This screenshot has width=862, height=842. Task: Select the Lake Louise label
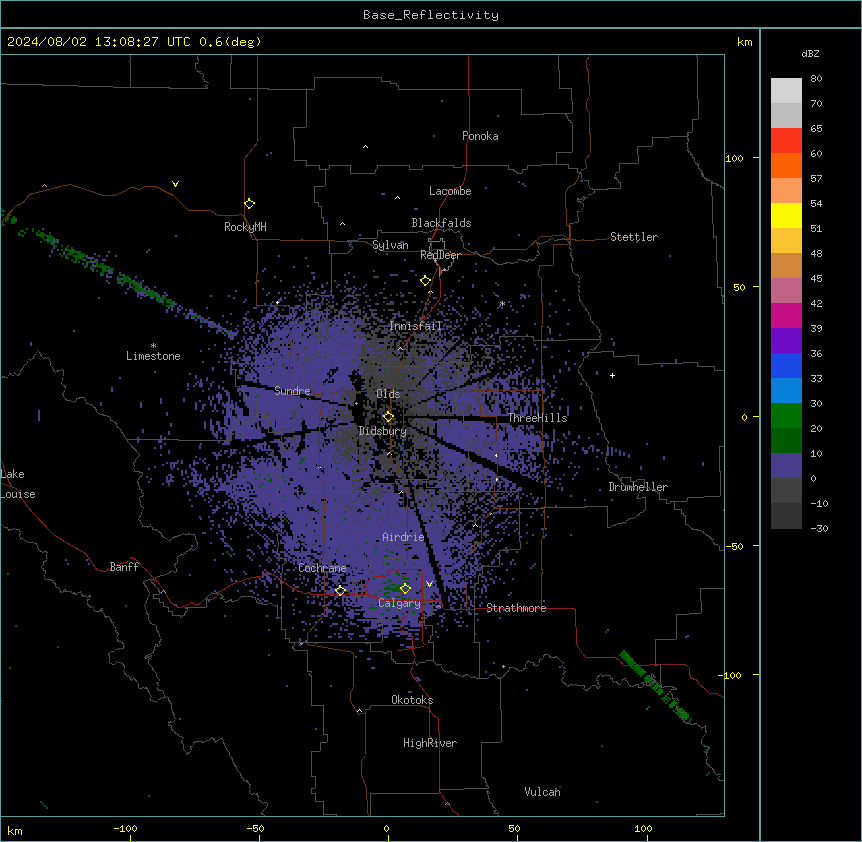[x=18, y=484]
